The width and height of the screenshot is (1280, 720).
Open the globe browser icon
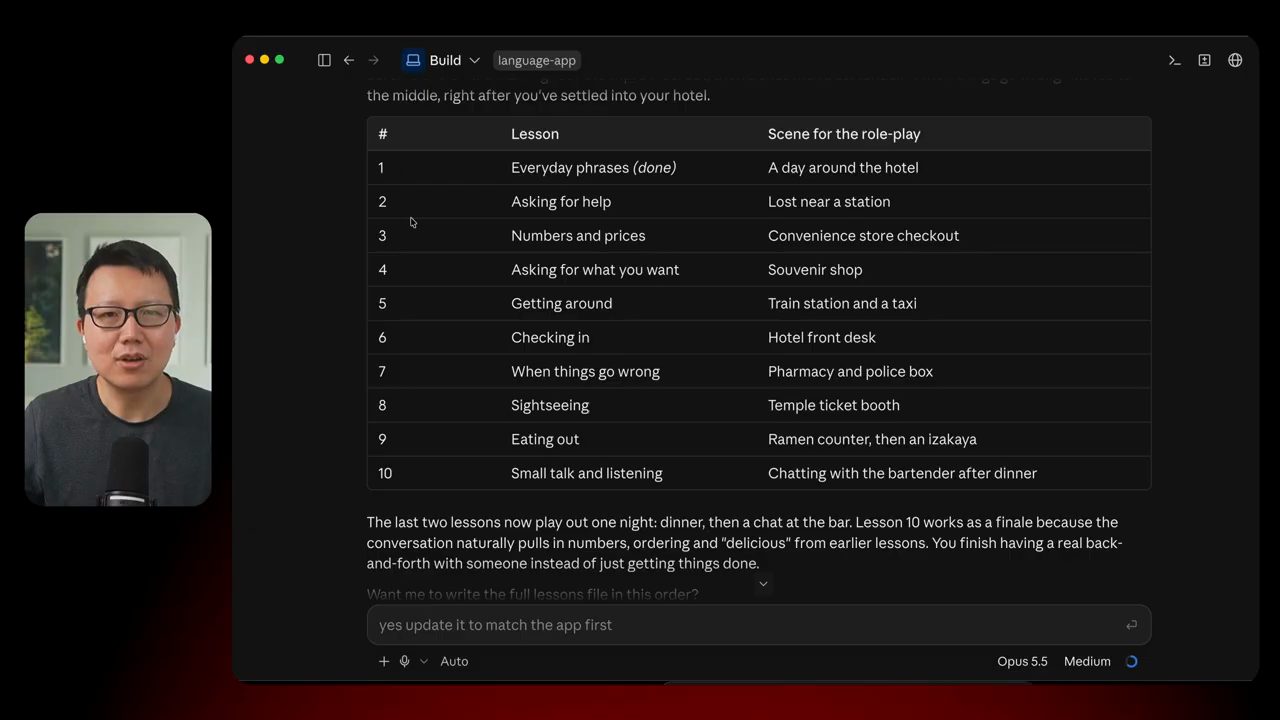[x=1236, y=60]
